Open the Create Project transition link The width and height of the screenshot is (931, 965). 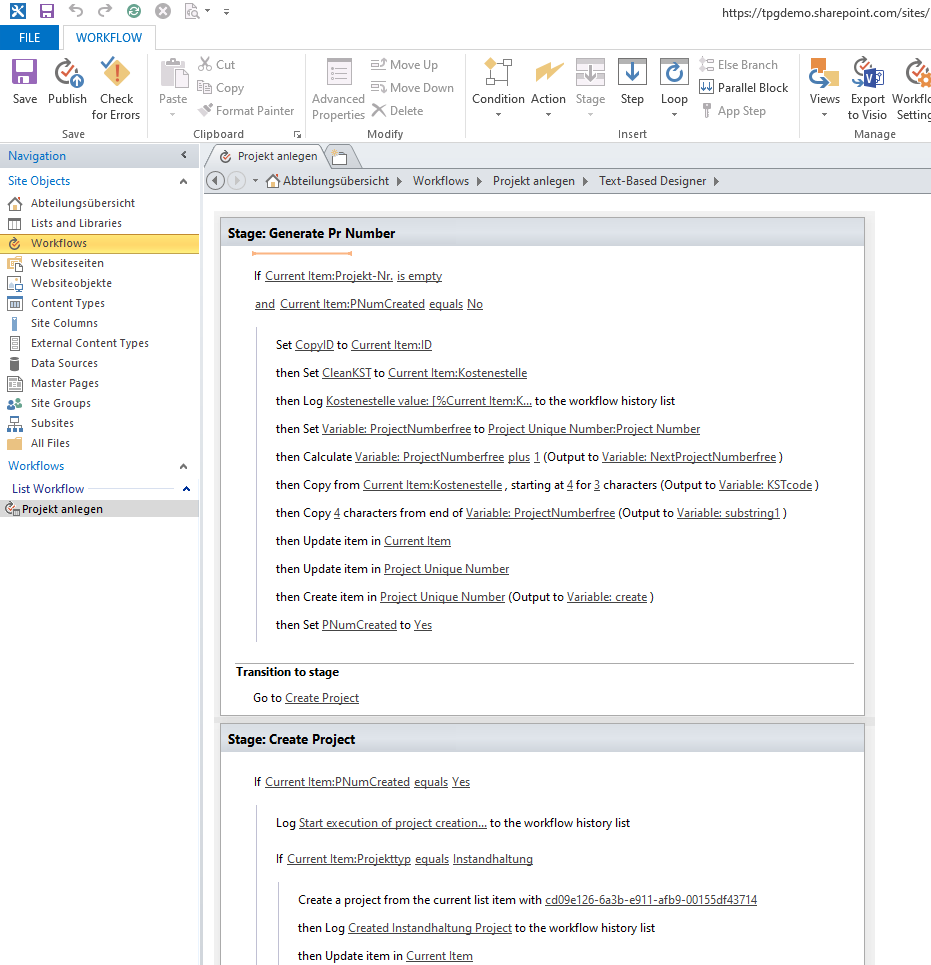pos(321,697)
